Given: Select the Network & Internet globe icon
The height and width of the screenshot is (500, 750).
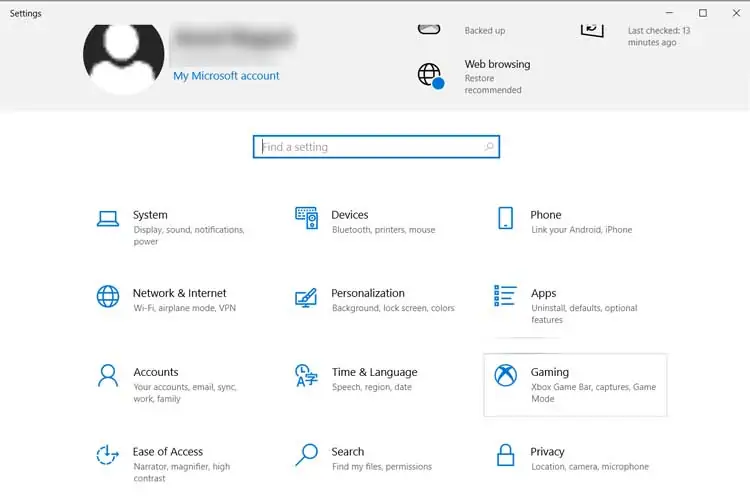Looking at the screenshot, I should [x=108, y=297].
